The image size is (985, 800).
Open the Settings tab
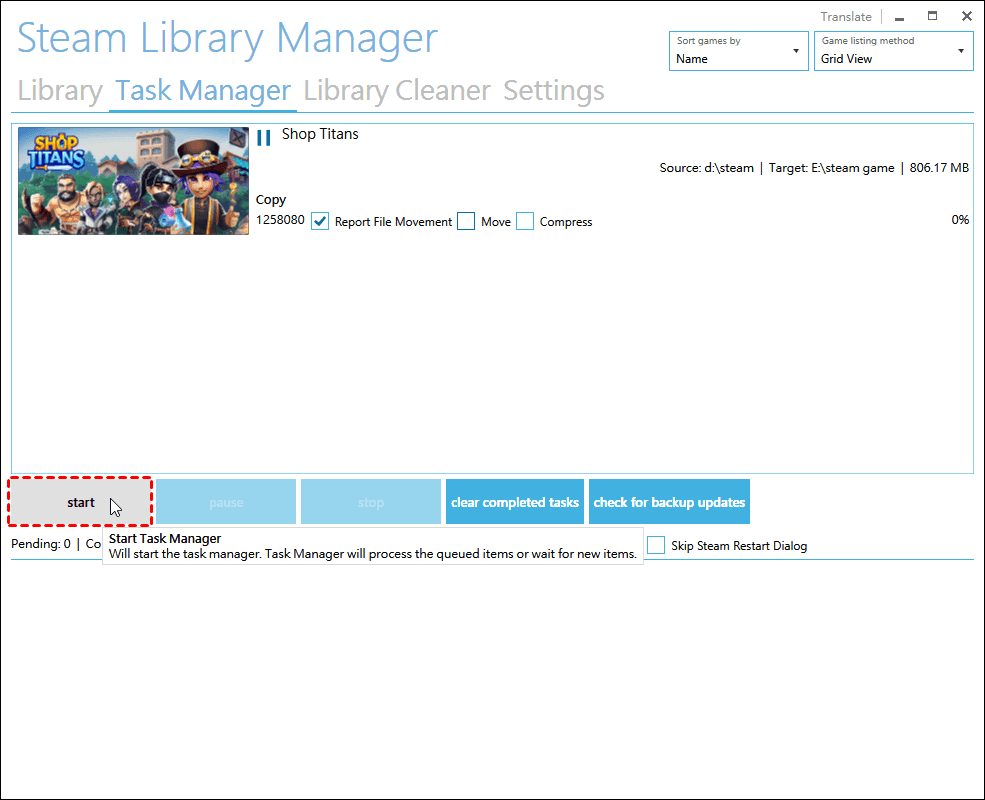click(554, 91)
